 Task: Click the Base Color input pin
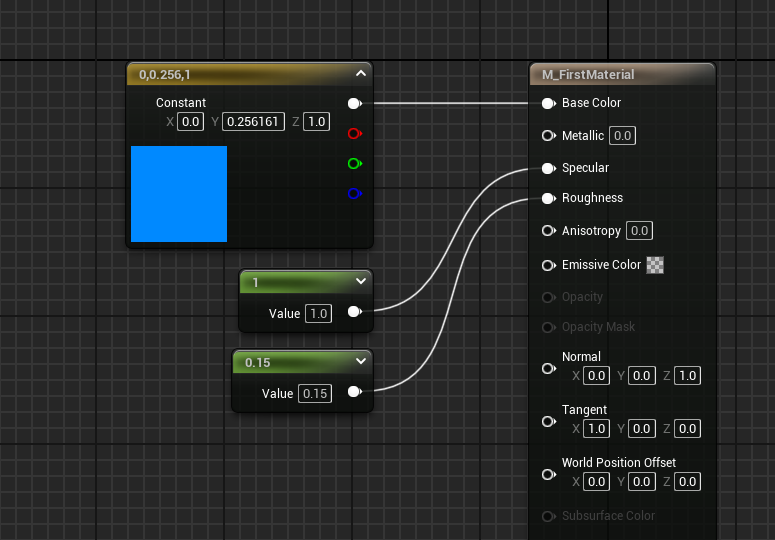click(549, 103)
